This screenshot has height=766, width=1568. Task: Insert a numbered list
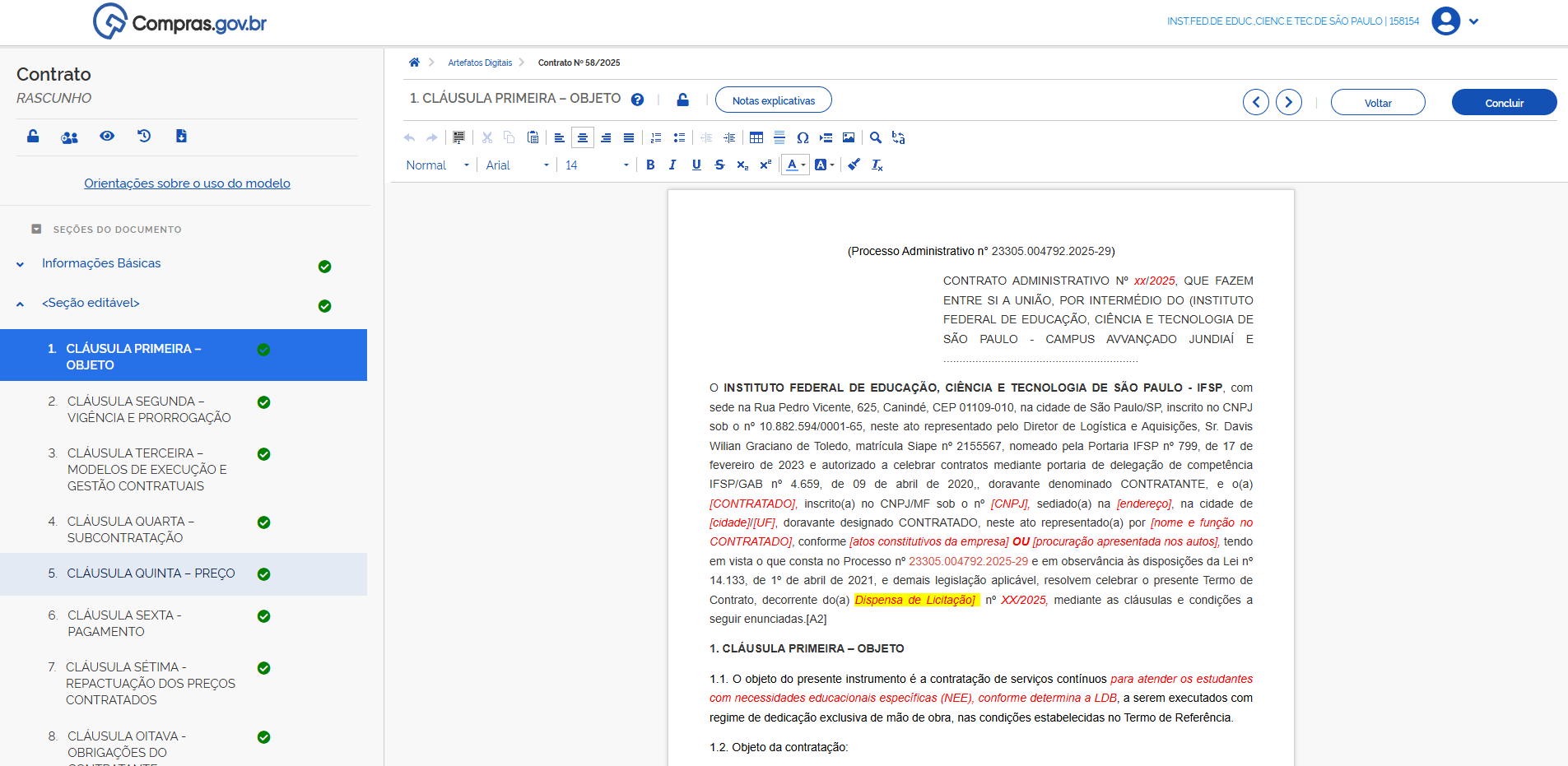click(x=656, y=138)
